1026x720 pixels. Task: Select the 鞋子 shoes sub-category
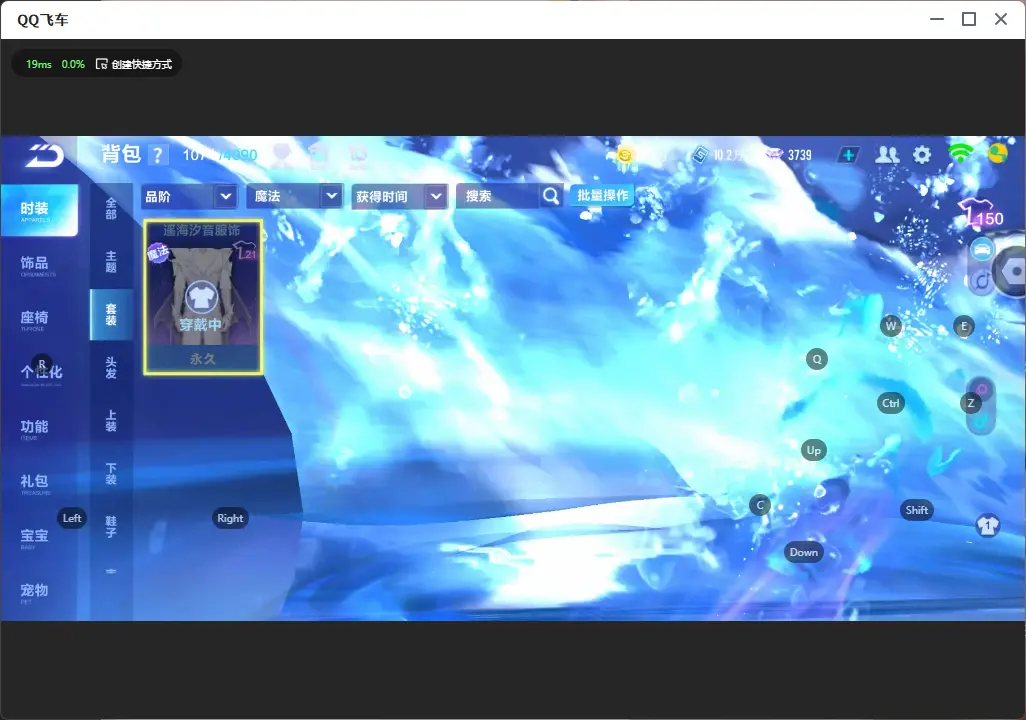(111, 527)
